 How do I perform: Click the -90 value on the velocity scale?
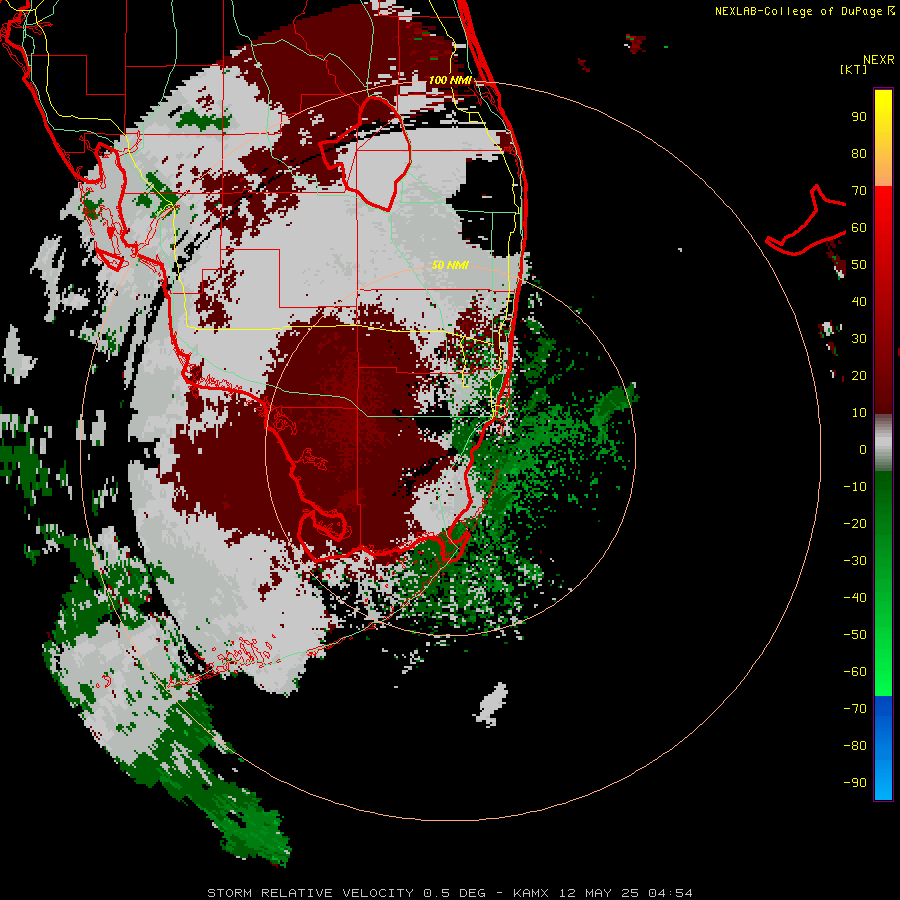point(855,783)
